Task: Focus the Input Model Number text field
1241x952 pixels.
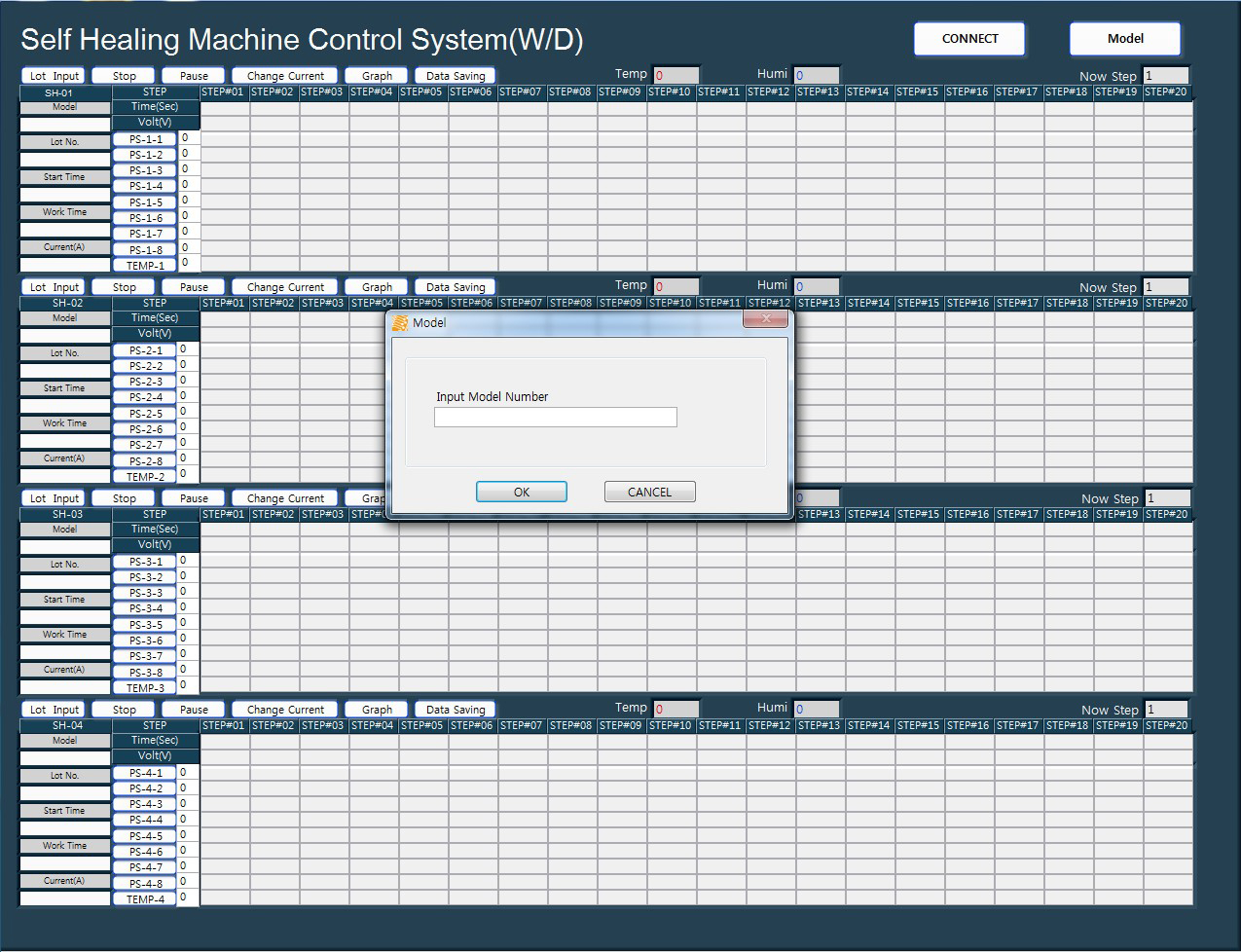Action: tap(555, 418)
